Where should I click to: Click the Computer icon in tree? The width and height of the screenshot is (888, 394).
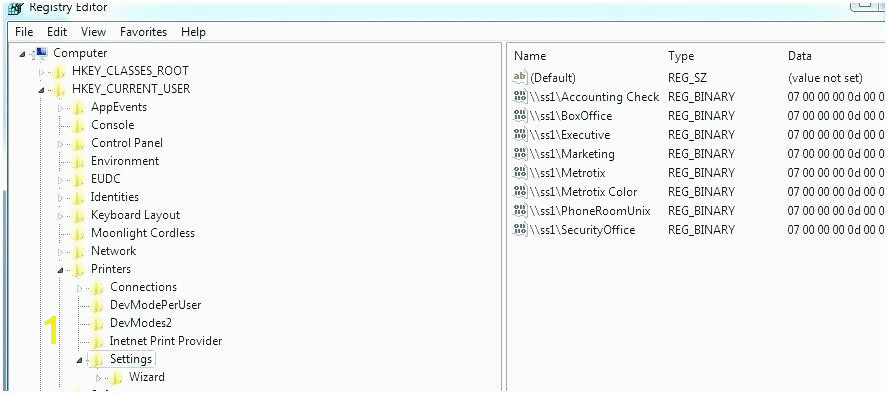coord(41,53)
